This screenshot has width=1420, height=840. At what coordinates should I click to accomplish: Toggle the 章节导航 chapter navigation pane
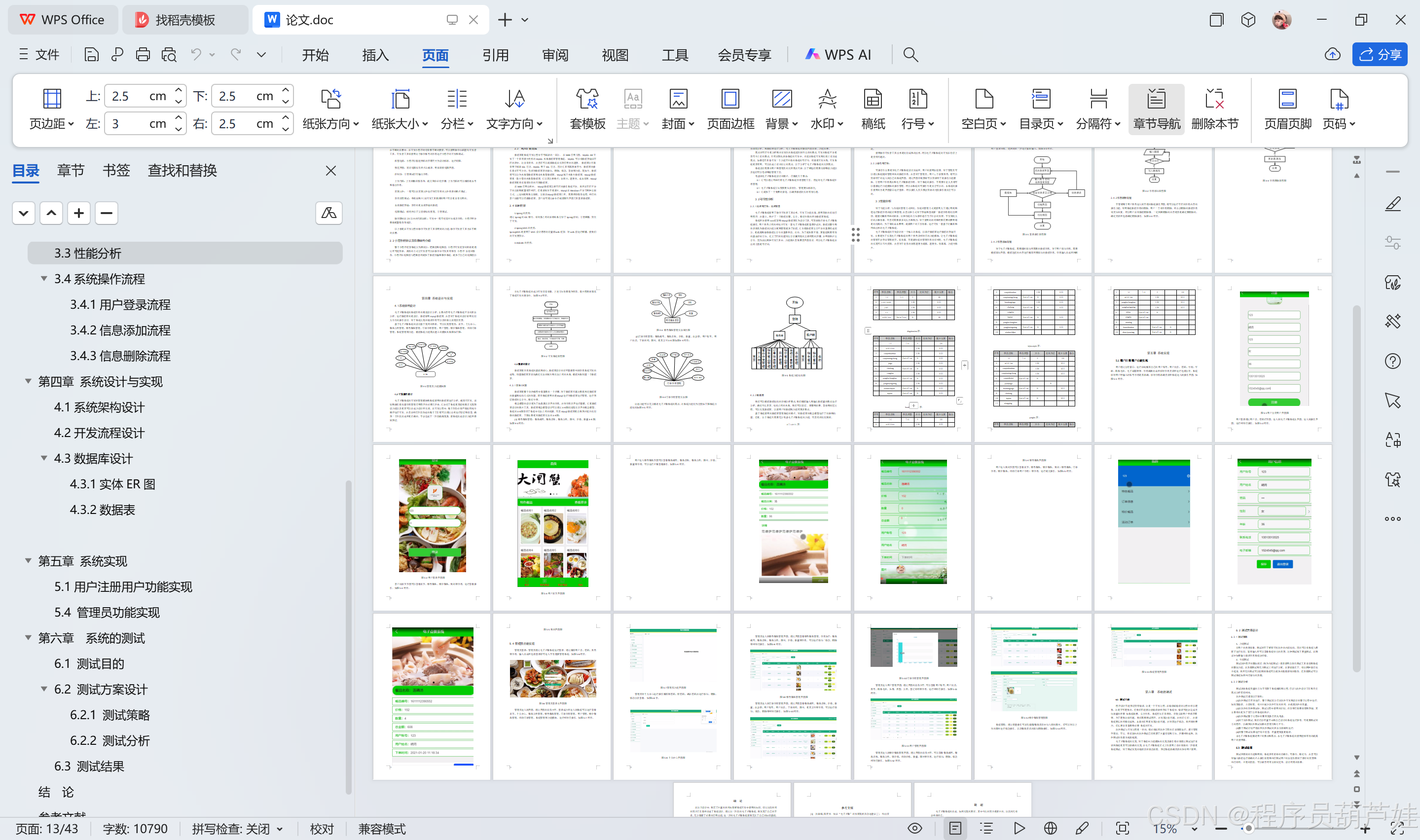pos(1157,109)
